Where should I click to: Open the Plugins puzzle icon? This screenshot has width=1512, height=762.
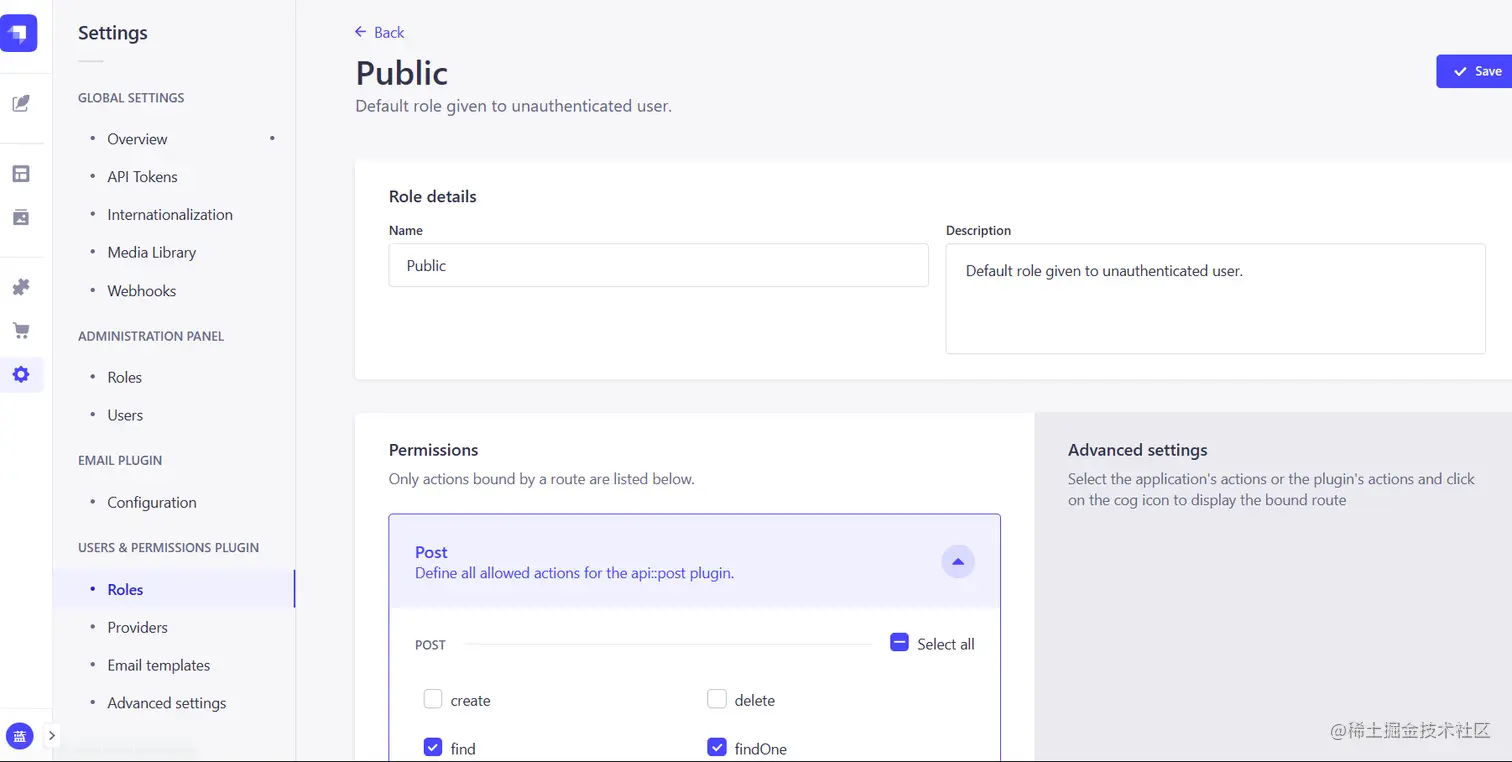click(20, 287)
